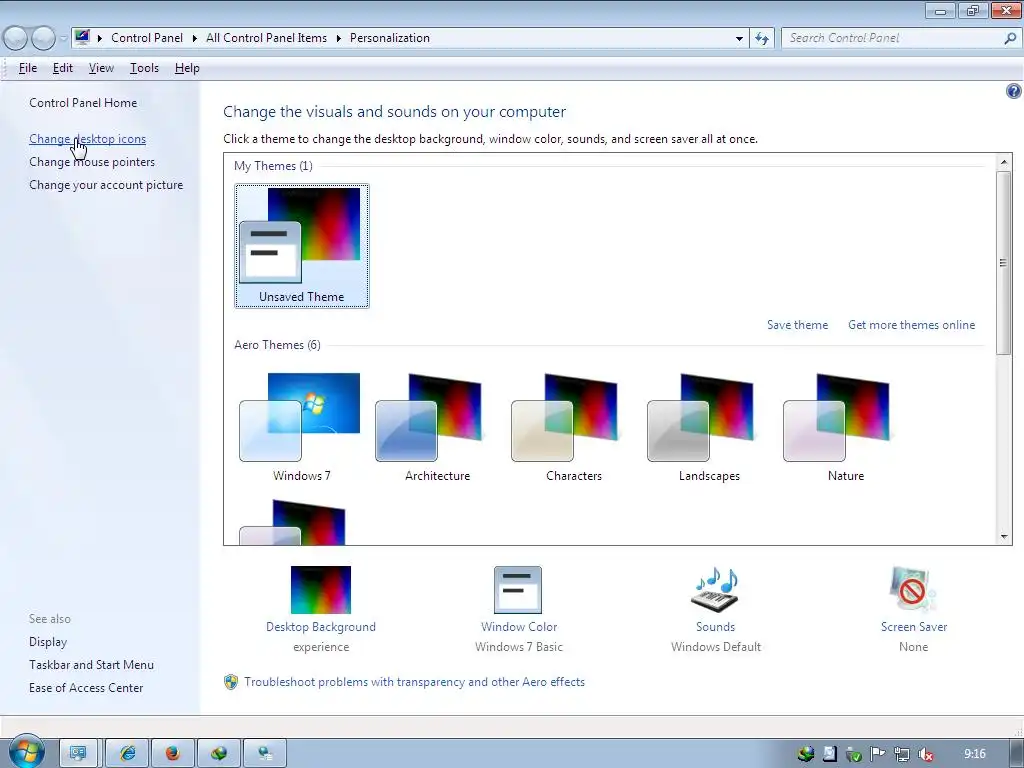The height and width of the screenshot is (768, 1024).
Task: Click the Action Center flag tray icon
Action: tap(878, 754)
